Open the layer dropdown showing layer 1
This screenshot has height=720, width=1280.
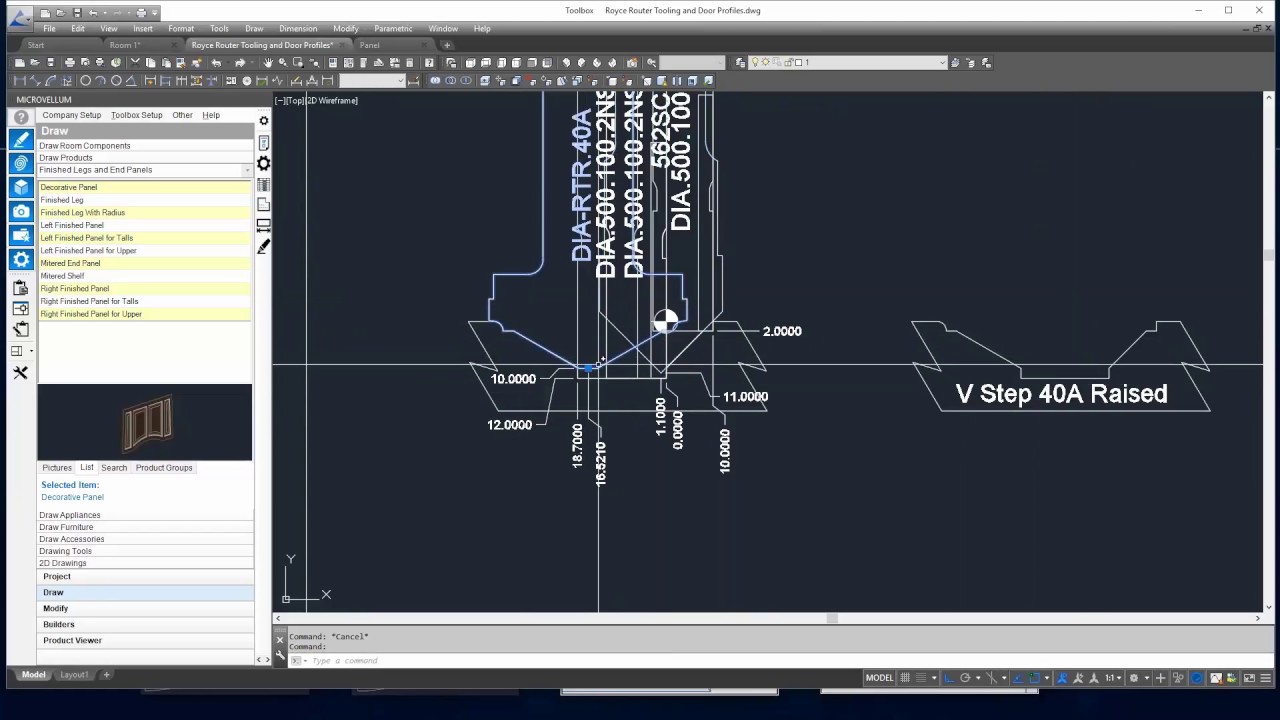[x=848, y=63]
